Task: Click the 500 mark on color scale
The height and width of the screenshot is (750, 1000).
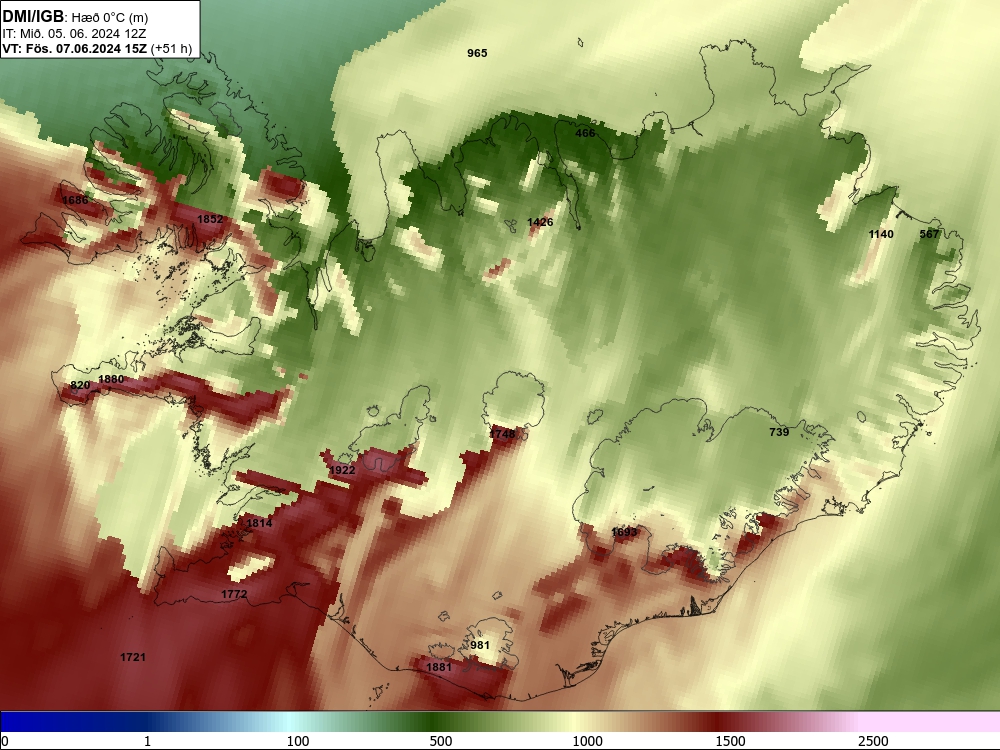Action: coord(441,740)
